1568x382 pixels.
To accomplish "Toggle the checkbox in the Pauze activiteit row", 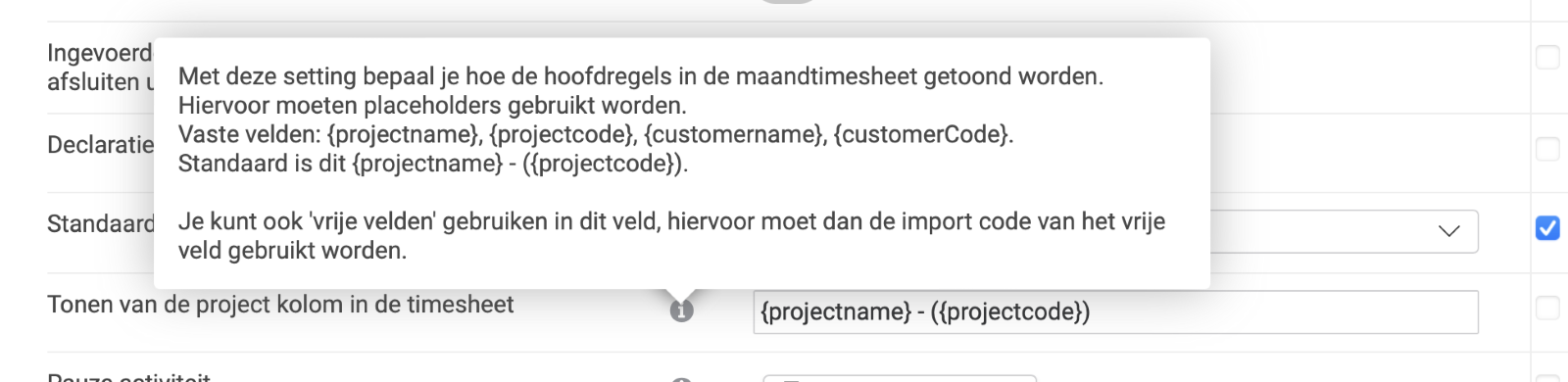I will (1547, 378).
